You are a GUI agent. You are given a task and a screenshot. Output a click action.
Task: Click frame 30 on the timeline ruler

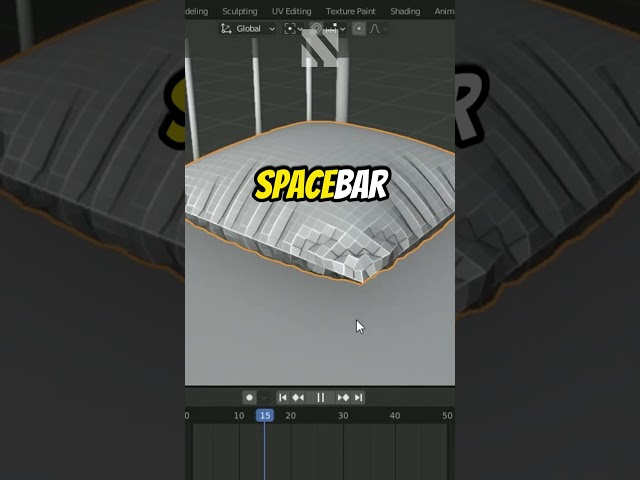[x=343, y=416]
